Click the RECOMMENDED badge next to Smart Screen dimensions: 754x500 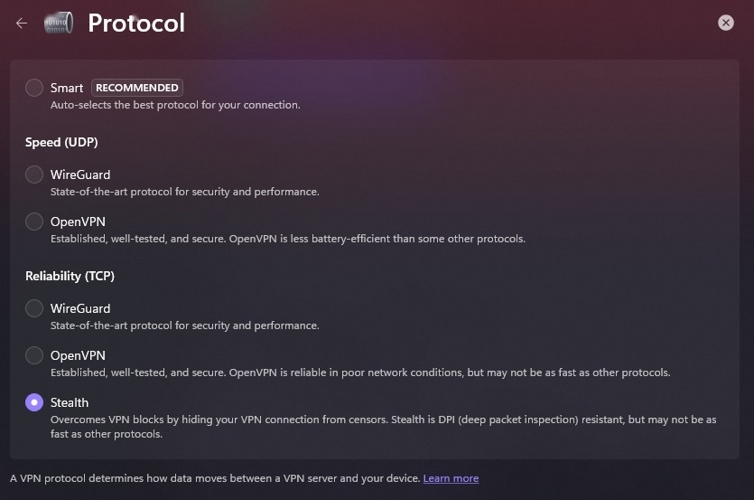coord(137,88)
